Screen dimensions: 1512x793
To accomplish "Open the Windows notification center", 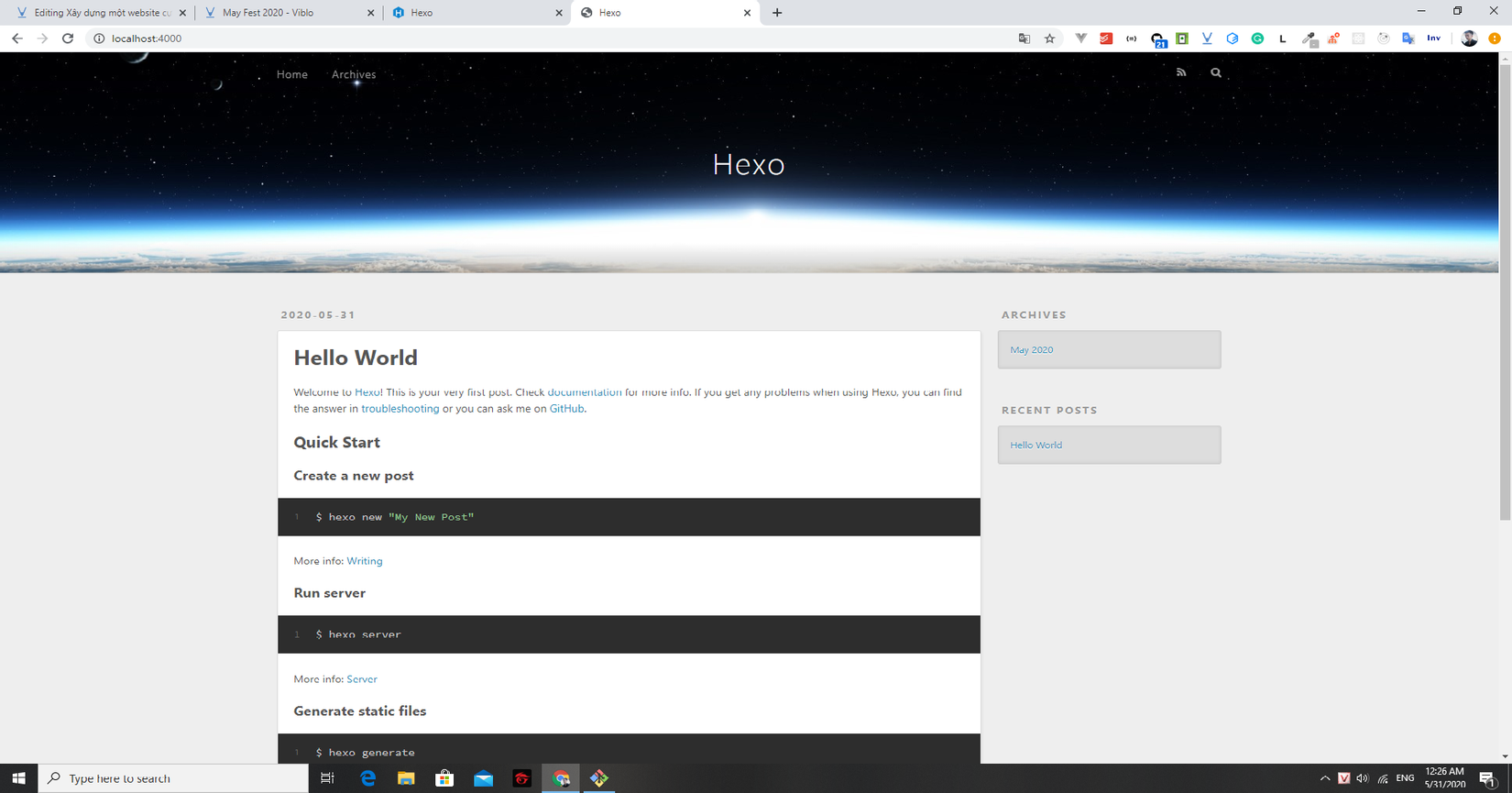I will [x=1488, y=778].
